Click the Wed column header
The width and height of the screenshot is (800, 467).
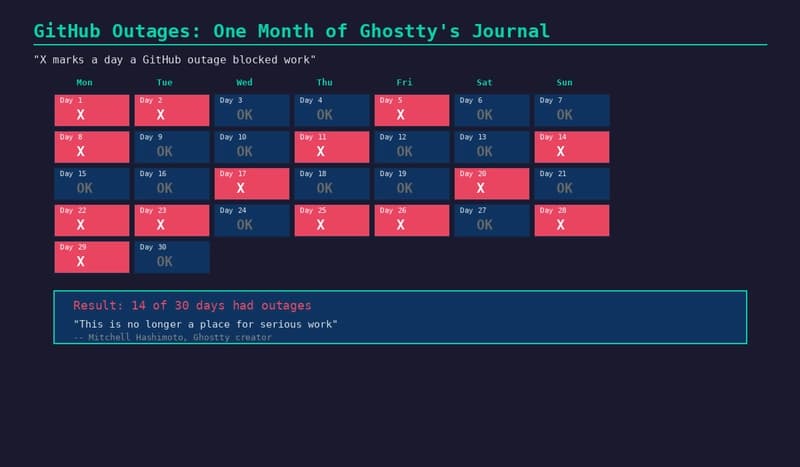point(244,82)
